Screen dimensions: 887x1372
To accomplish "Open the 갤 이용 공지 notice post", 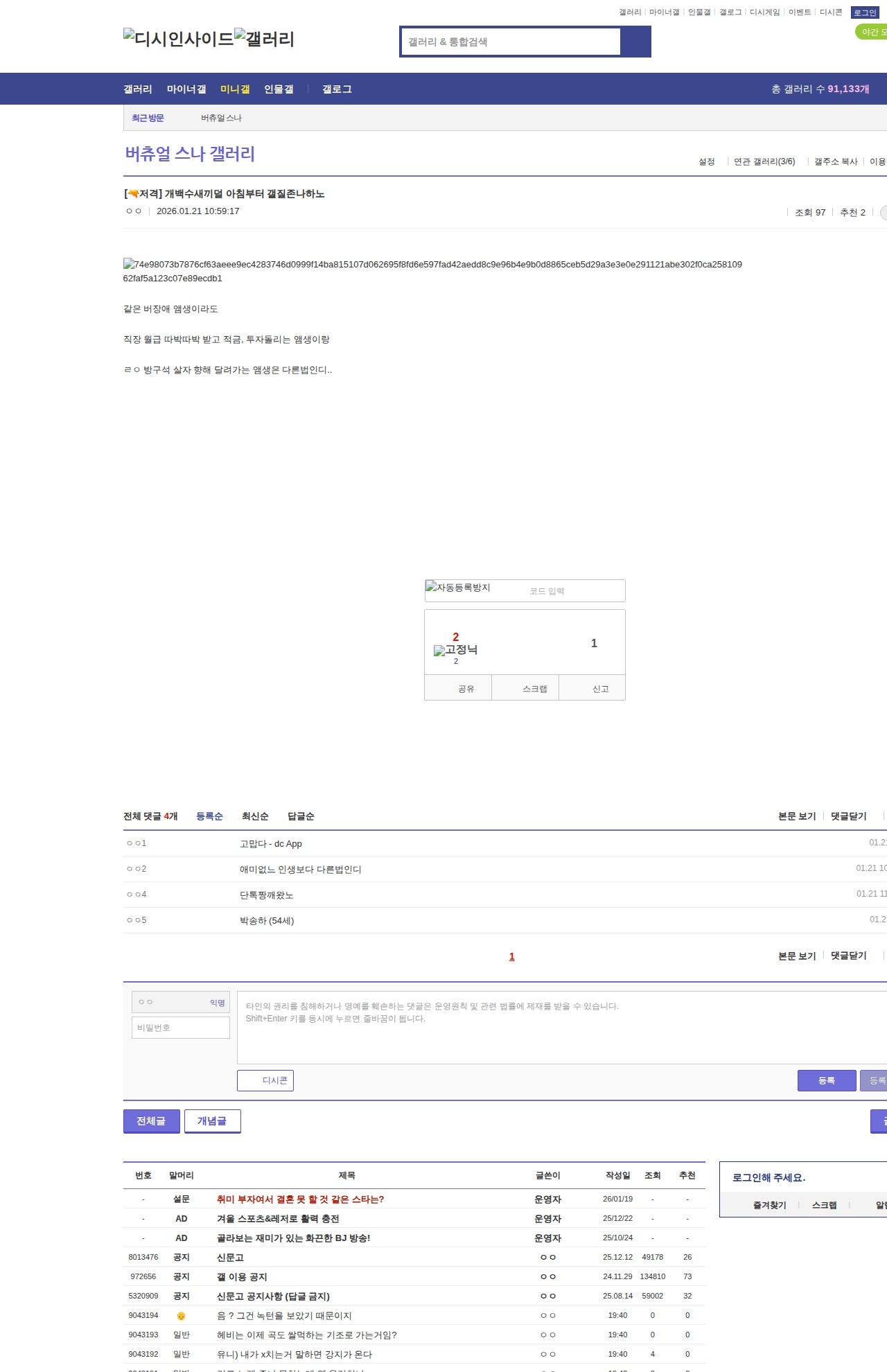I will [x=242, y=1276].
